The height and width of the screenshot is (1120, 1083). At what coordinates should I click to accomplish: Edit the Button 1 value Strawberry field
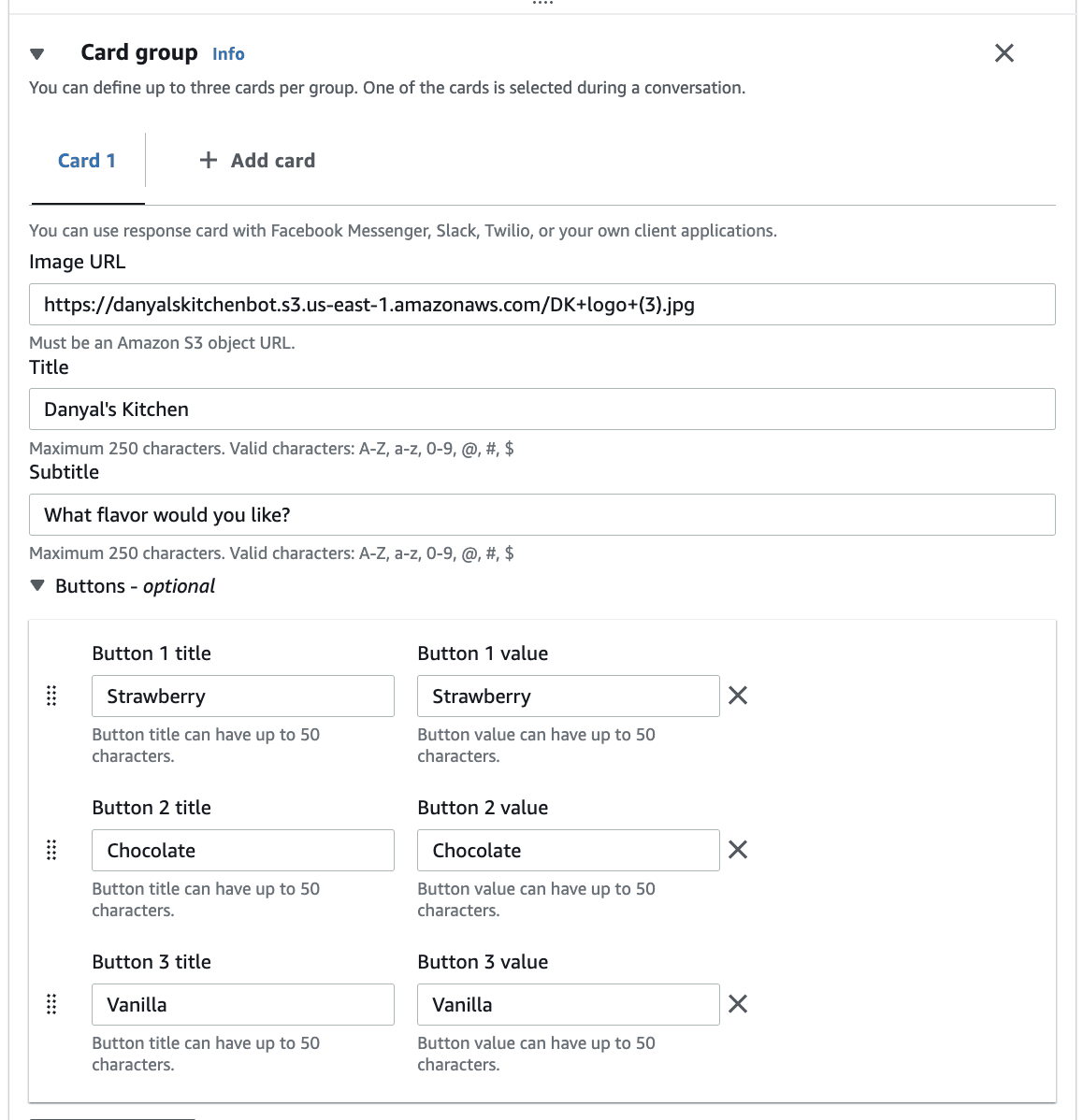(569, 696)
